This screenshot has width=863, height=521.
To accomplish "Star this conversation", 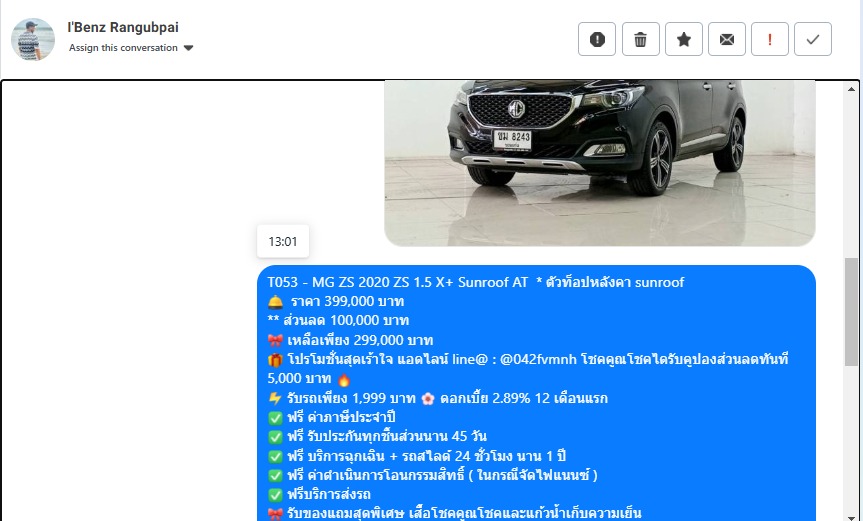I will pyautogui.click(x=684, y=39).
